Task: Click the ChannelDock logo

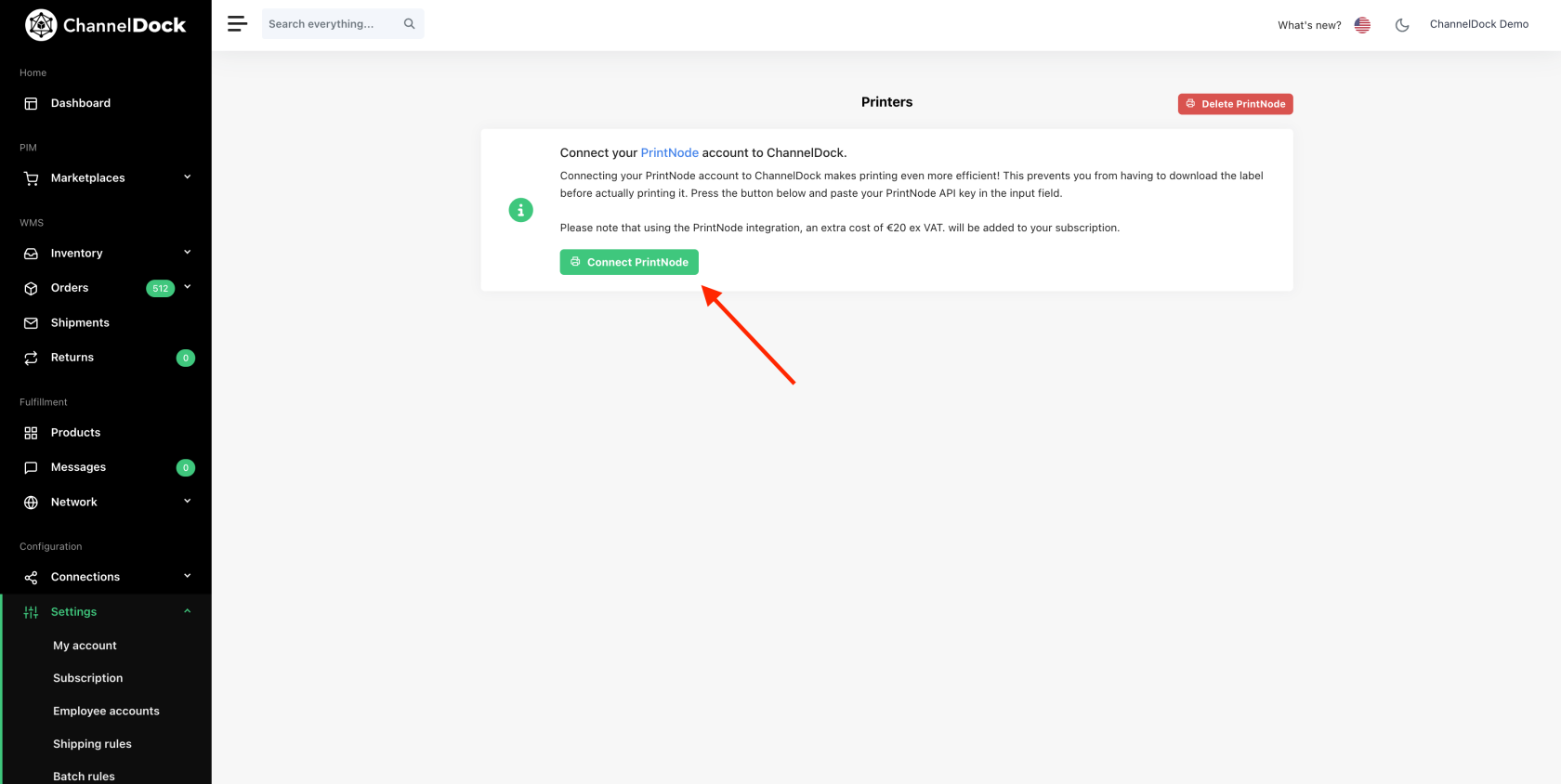Action: [105, 25]
